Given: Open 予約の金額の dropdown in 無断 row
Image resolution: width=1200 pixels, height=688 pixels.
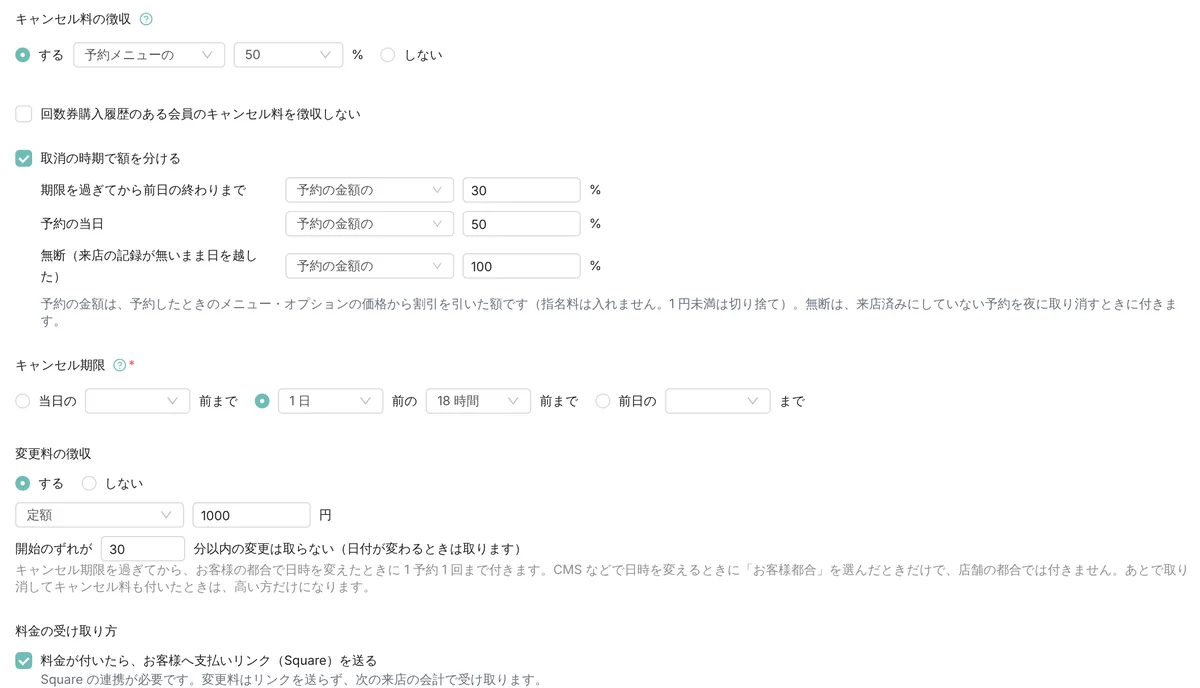Looking at the screenshot, I should pyautogui.click(x=369, y=266).
